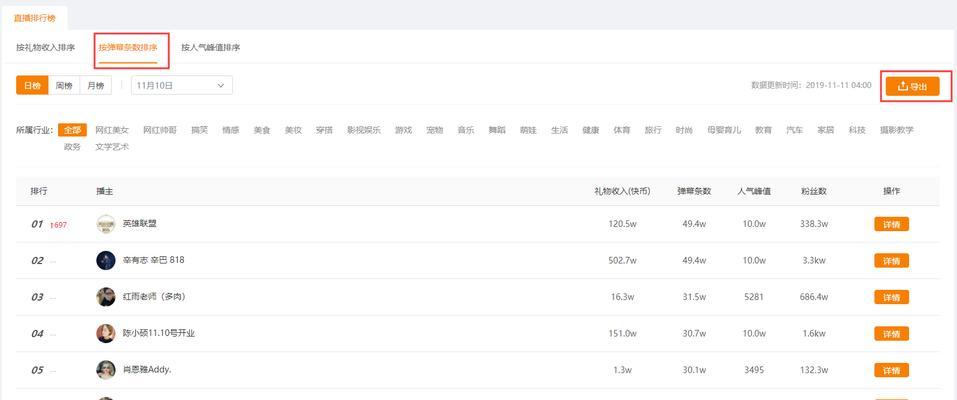Click streamer name 肖恩雅Addy.
957x400 pixels.
(x=147, y=370)
